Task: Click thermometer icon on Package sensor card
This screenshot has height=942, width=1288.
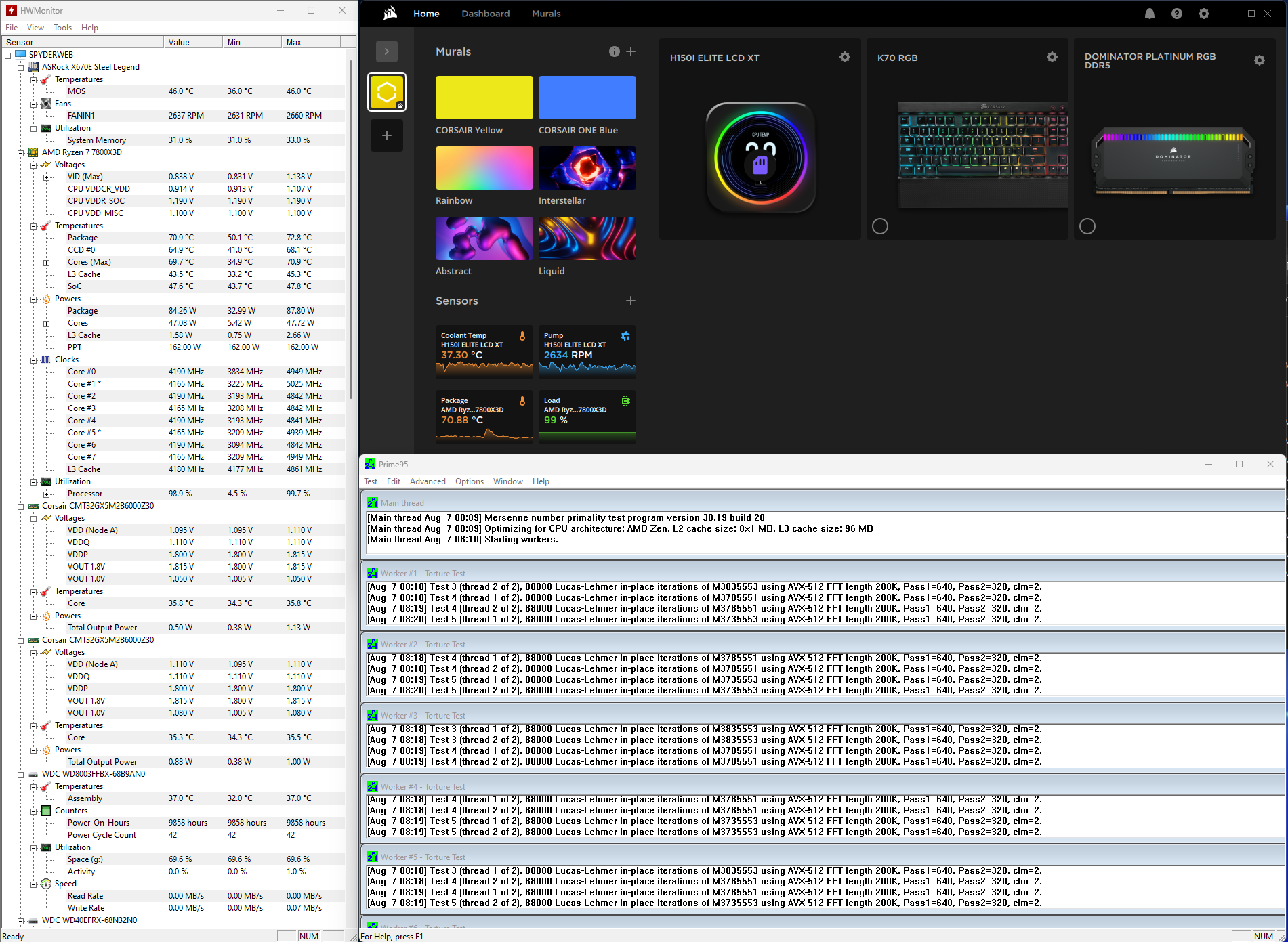Action: pos(522,401)
